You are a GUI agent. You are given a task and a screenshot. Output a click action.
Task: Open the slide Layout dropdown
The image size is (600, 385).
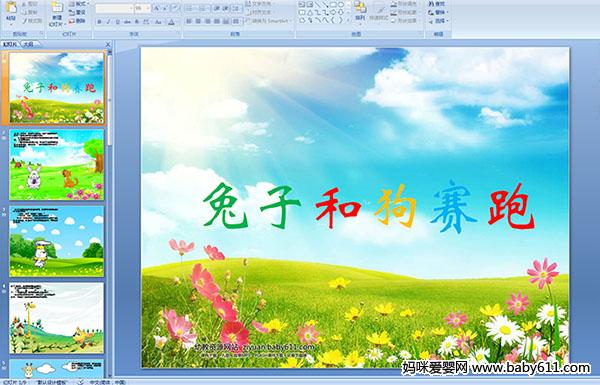pyautogui.click(x=78, y=4)
